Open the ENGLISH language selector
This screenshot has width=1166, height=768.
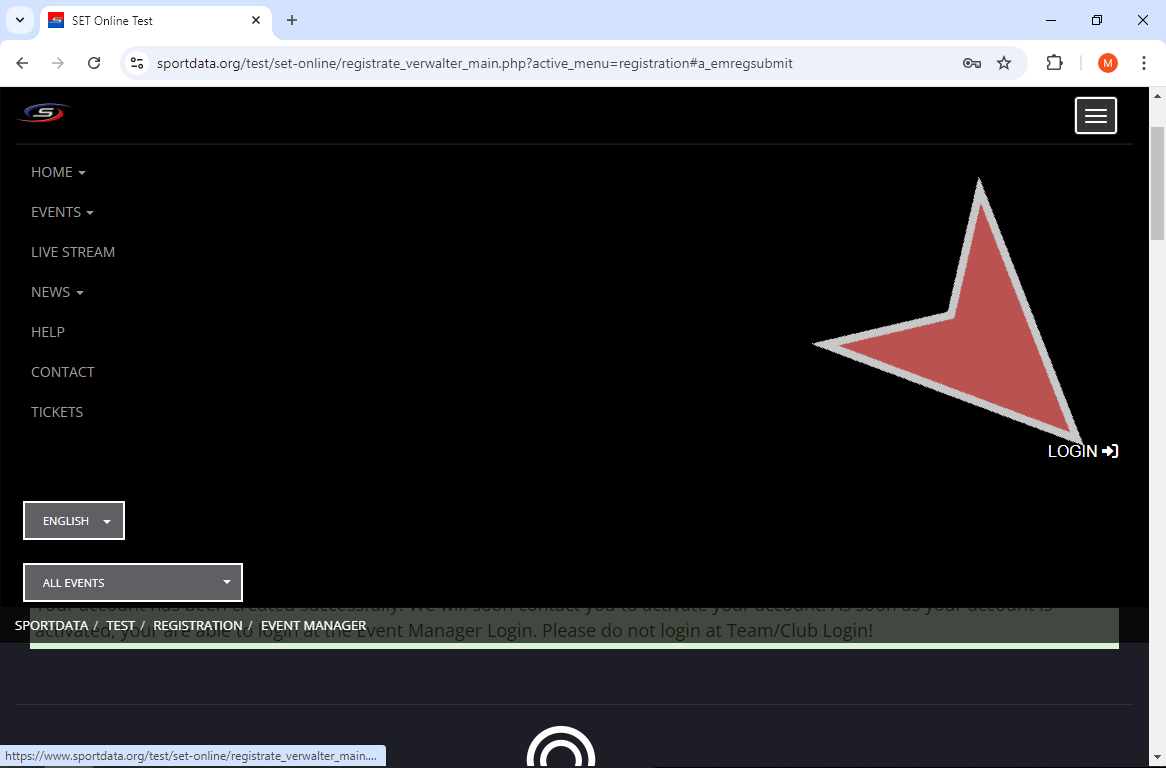click(x=74, y=521)
